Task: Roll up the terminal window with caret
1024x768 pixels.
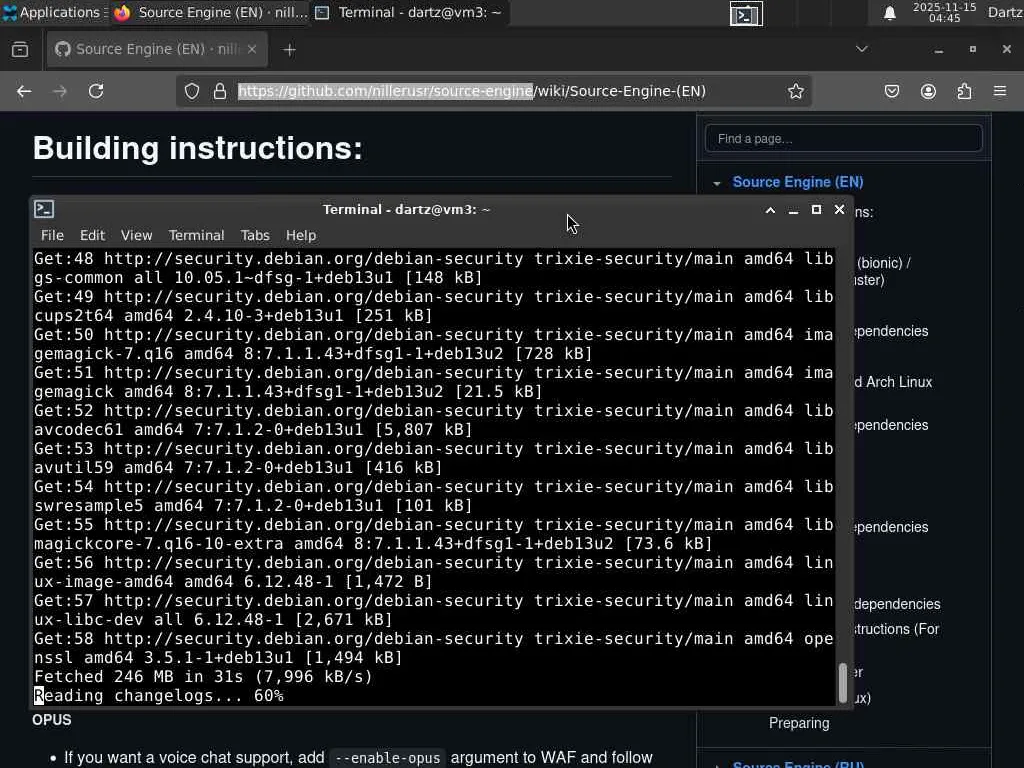Action: click(x=770, y=210)
